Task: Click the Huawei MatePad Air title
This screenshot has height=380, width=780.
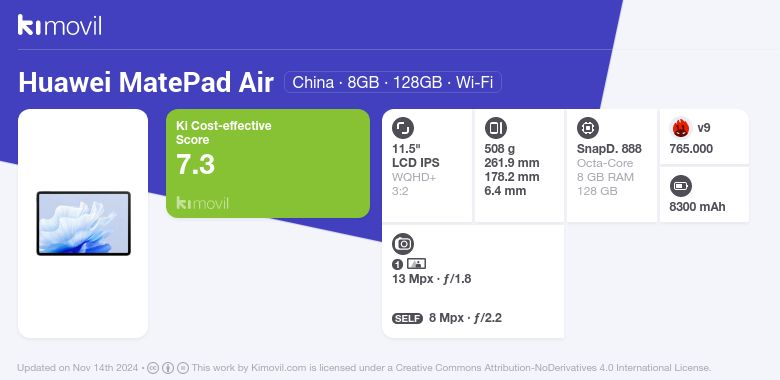Action: [x=146, y=83]
